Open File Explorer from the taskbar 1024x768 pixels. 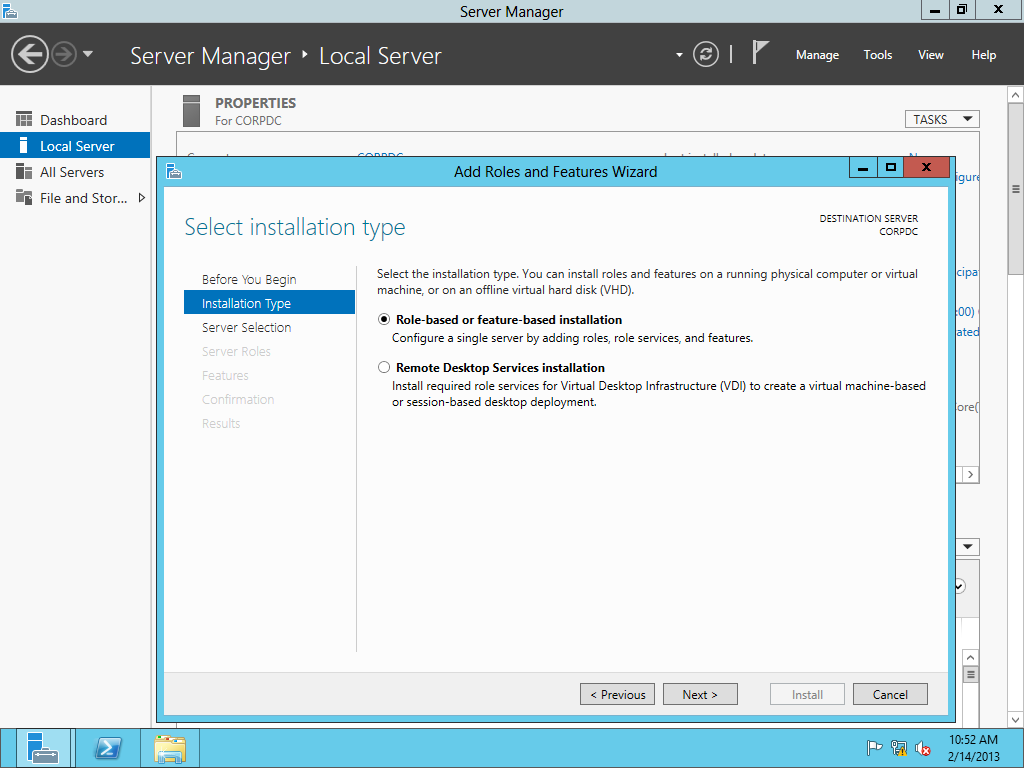pos(170,748)
